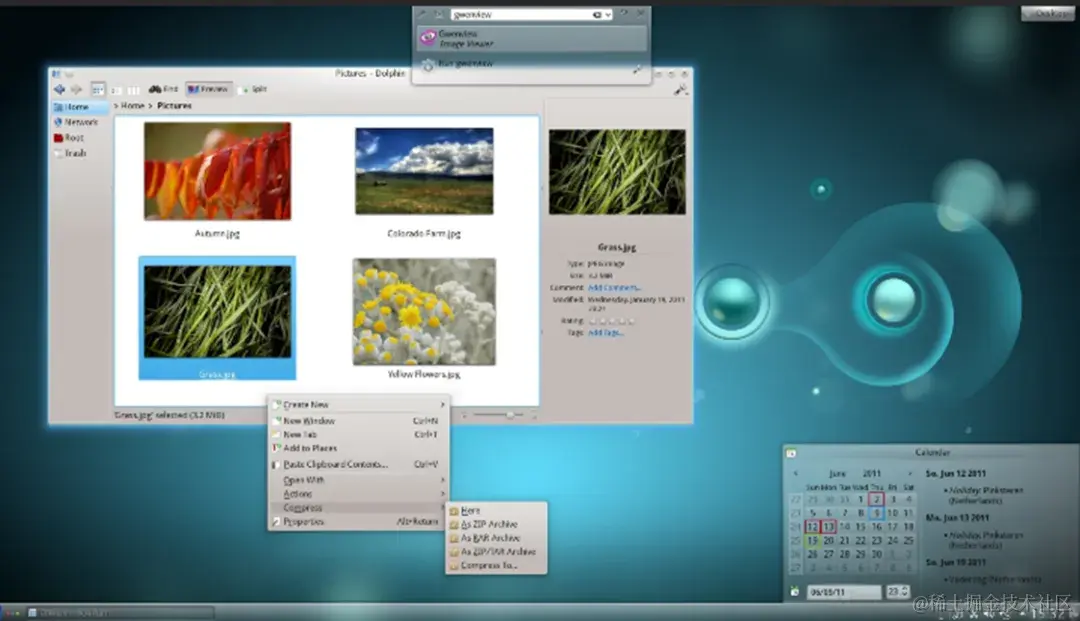Adjust the Calendar week number spinner
Viewport: 1080px width, 621px height.
898,592
